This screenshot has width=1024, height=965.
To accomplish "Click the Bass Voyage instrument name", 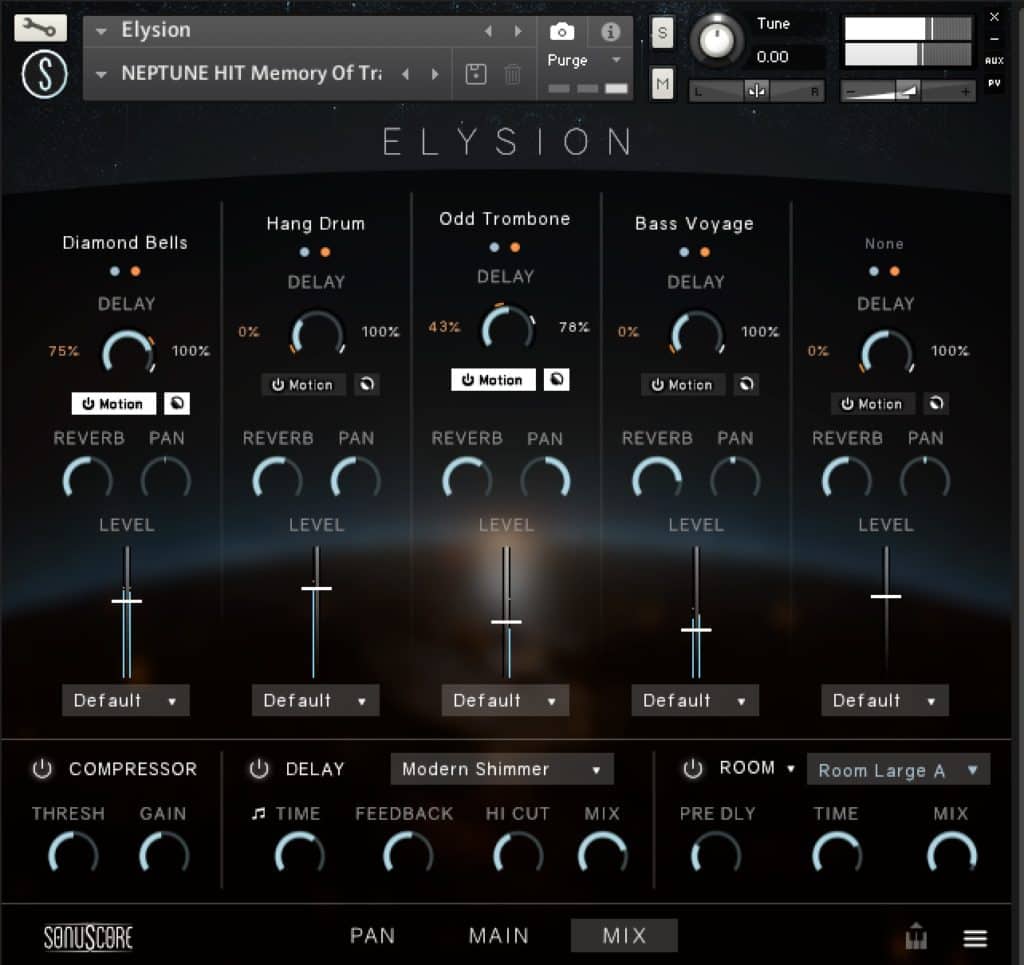I will [x=694, y=224].
